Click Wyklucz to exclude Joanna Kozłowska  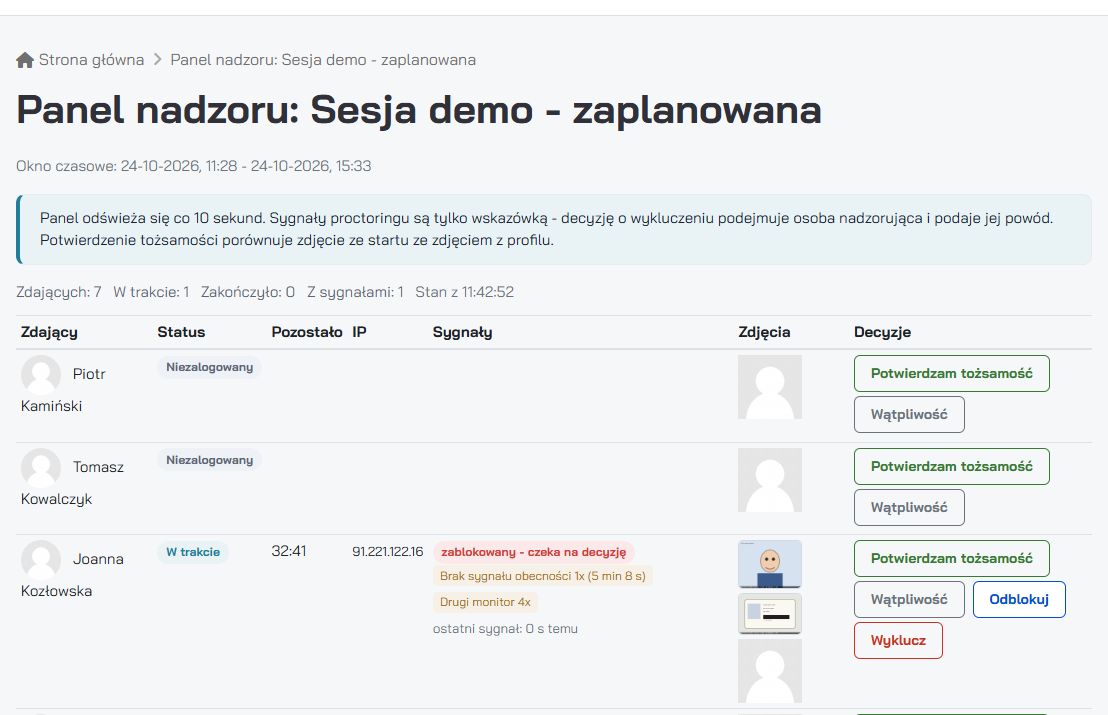click(x=898, y=640)
